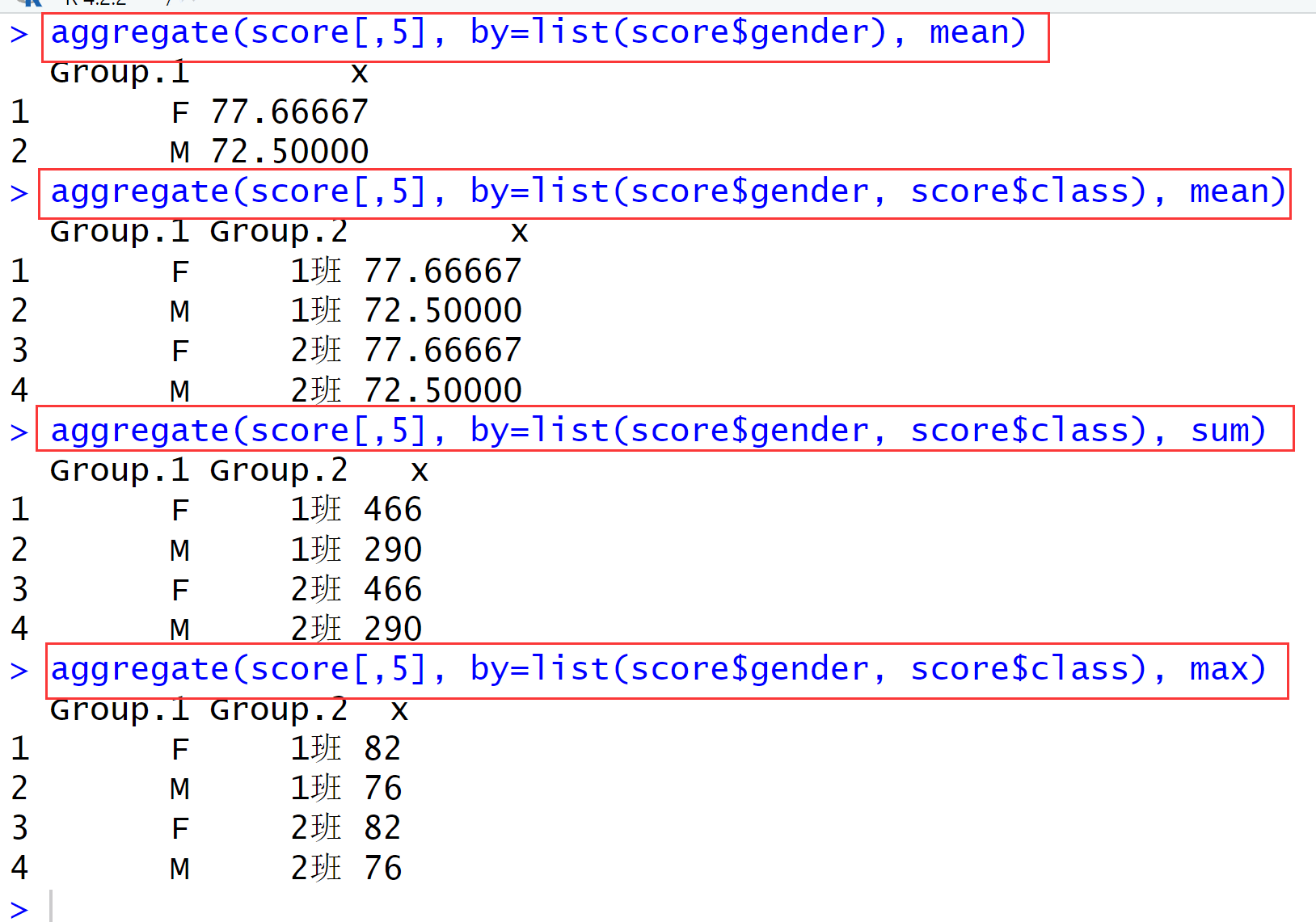Click the empty console prompt input line
1316x922 pixels.
(679, 907)
